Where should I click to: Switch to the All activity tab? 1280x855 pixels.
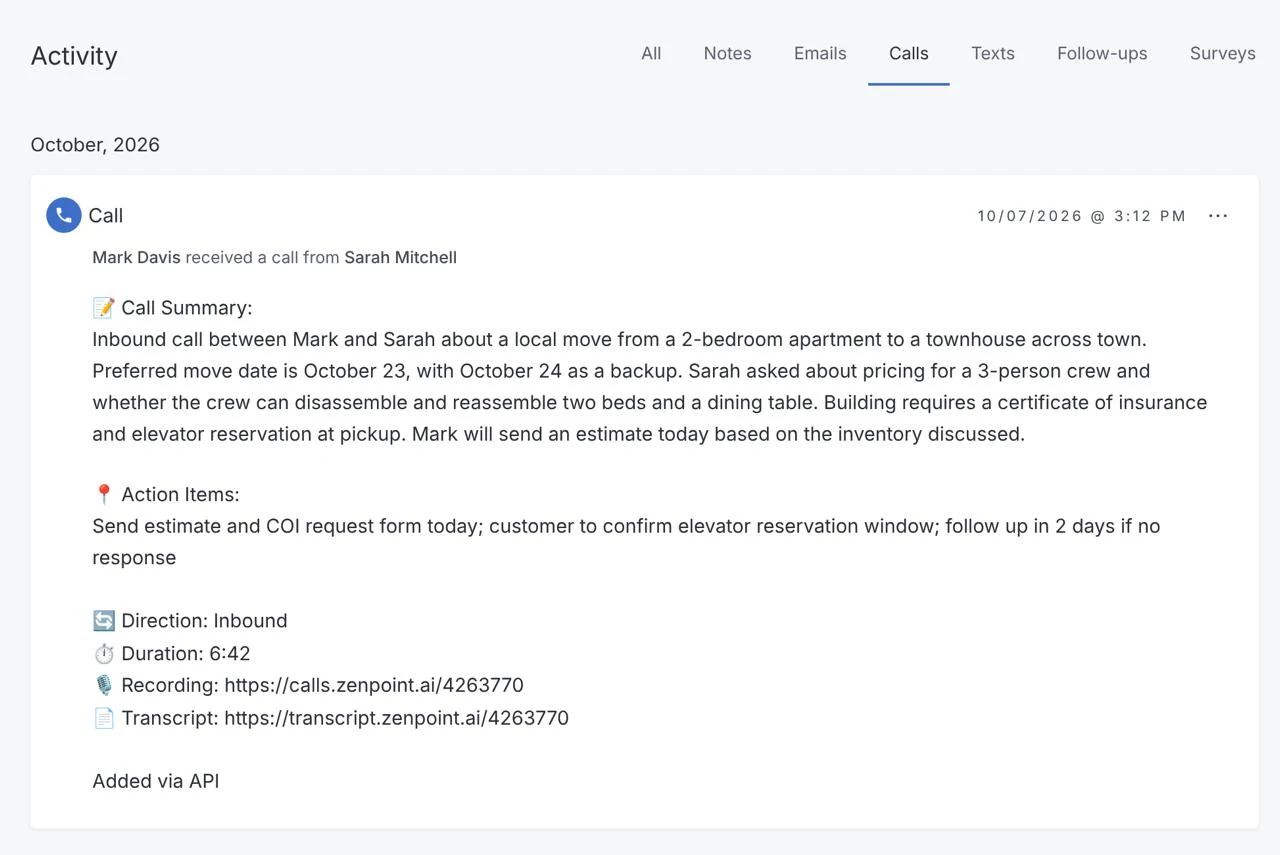click(651, 54)
